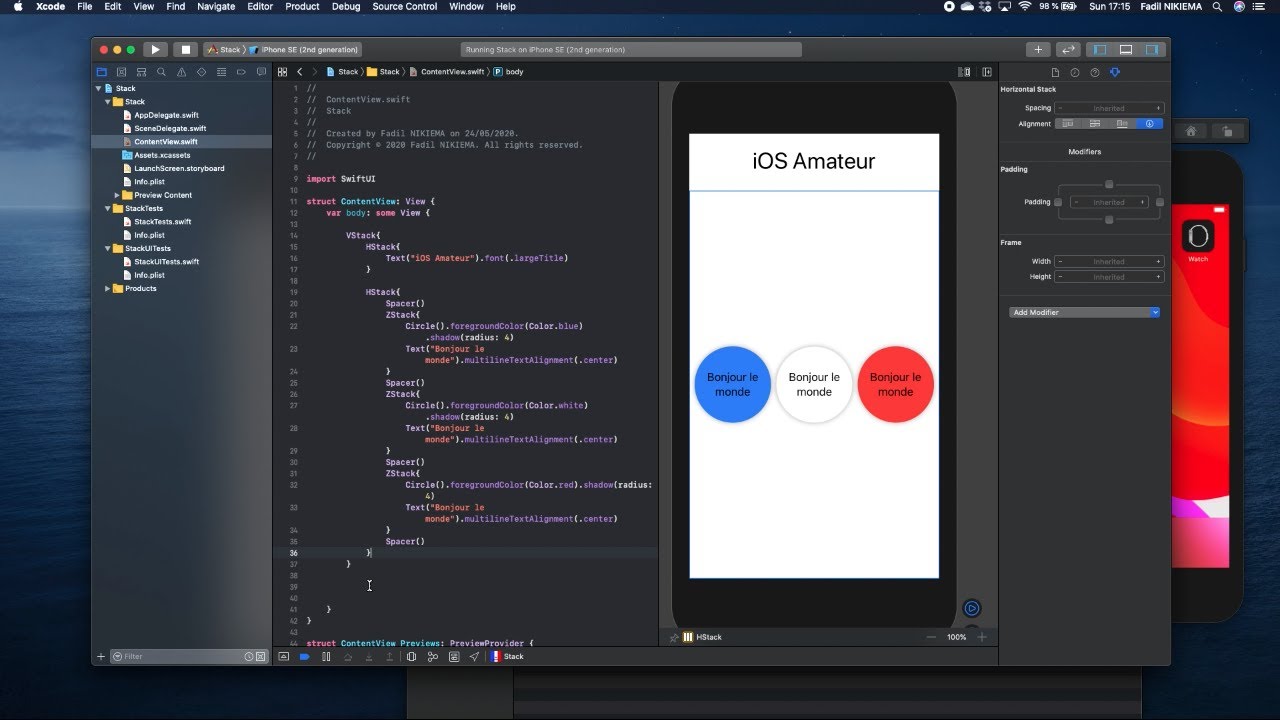Show the Test navigator
This screenshot has width=1280, height=720.
coord(201,72)
